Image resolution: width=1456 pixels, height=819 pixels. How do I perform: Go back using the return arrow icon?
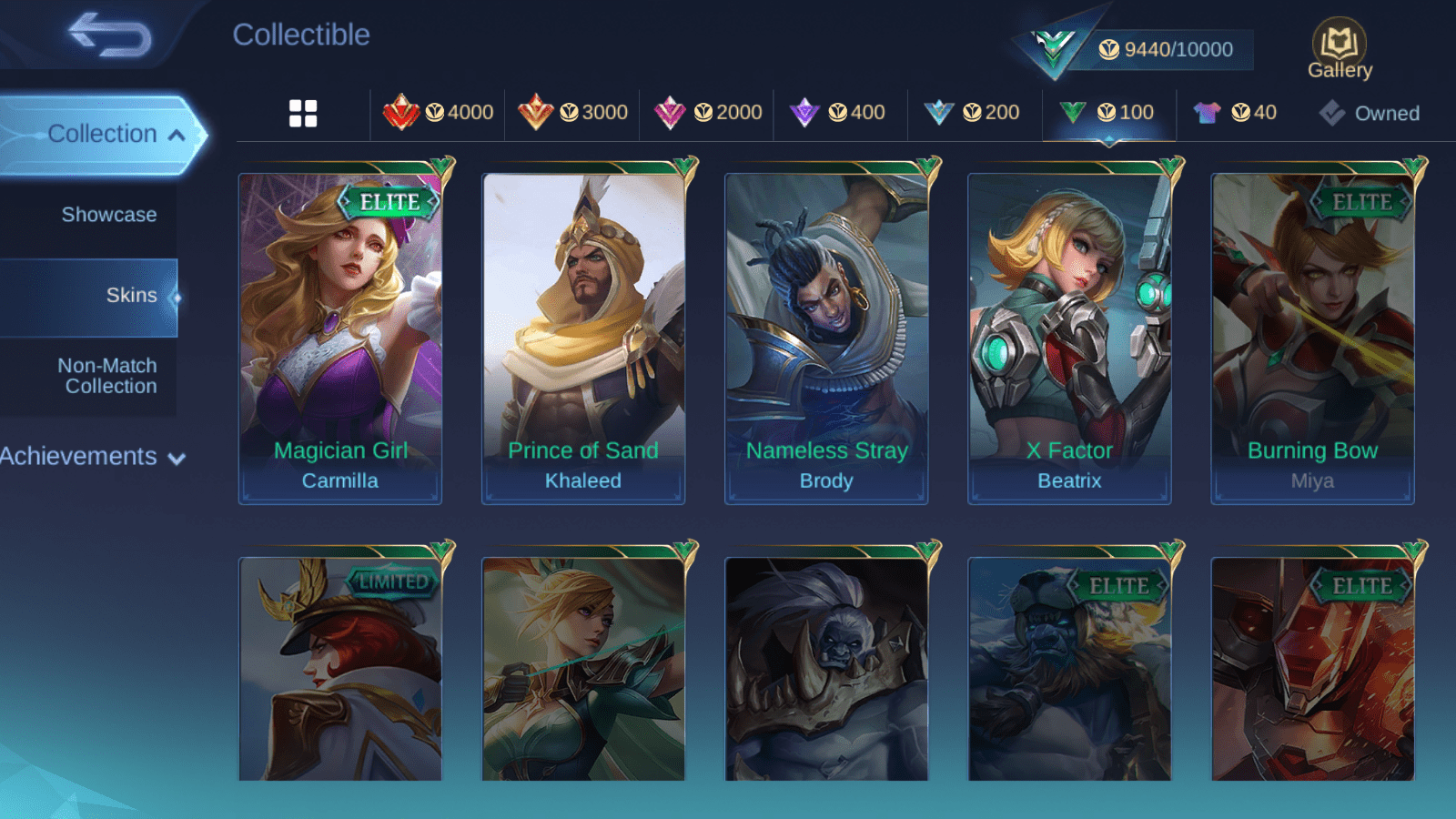(110, 35)
